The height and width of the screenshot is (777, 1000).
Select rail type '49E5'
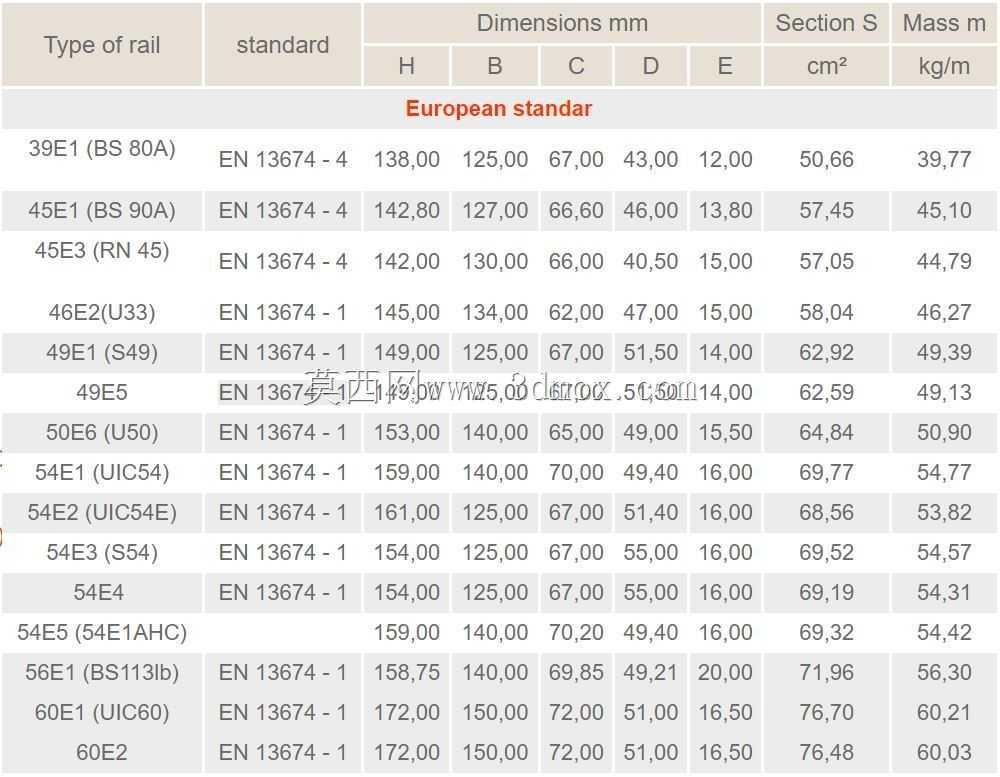pyautogui.click(x=102, y=392)
